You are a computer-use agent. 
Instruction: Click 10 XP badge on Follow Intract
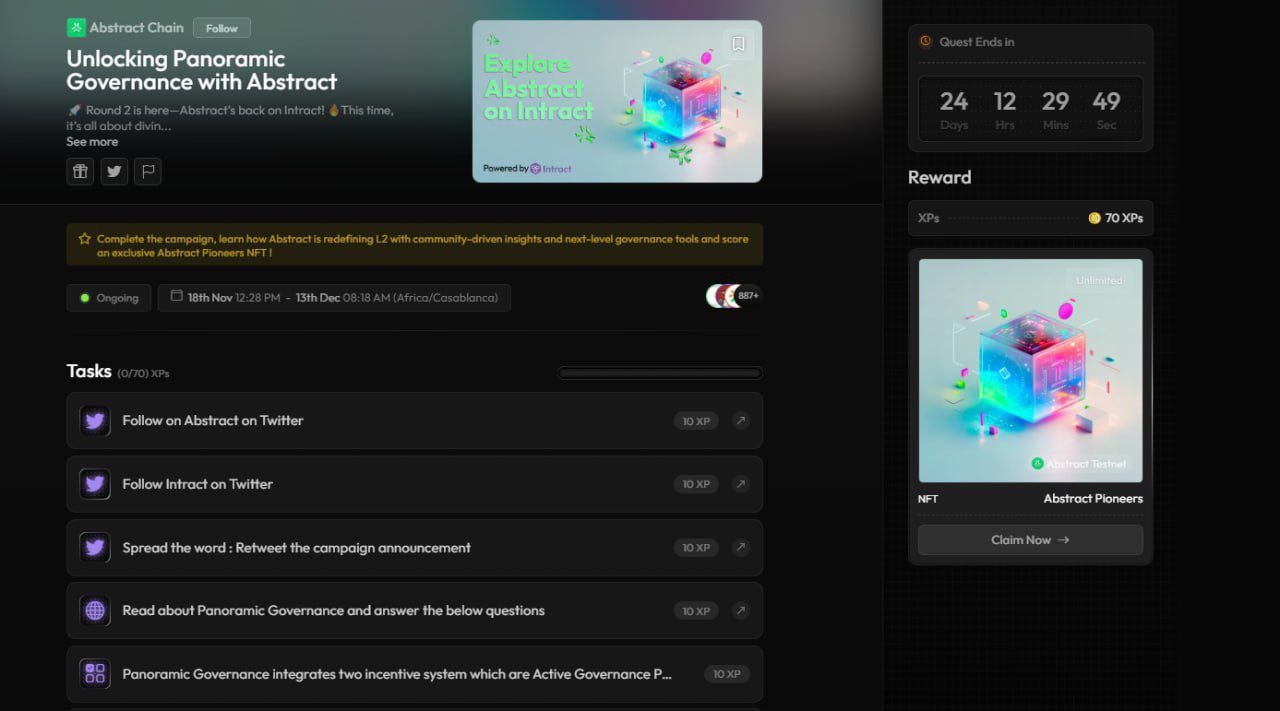click(696, 484)
